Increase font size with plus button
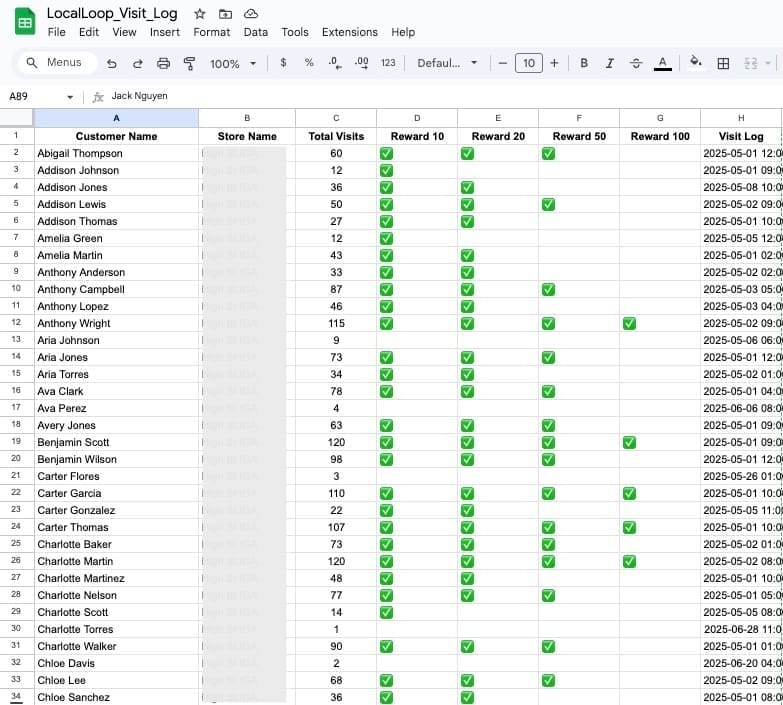This screenshot has width=783, height=705. (554, 63)
